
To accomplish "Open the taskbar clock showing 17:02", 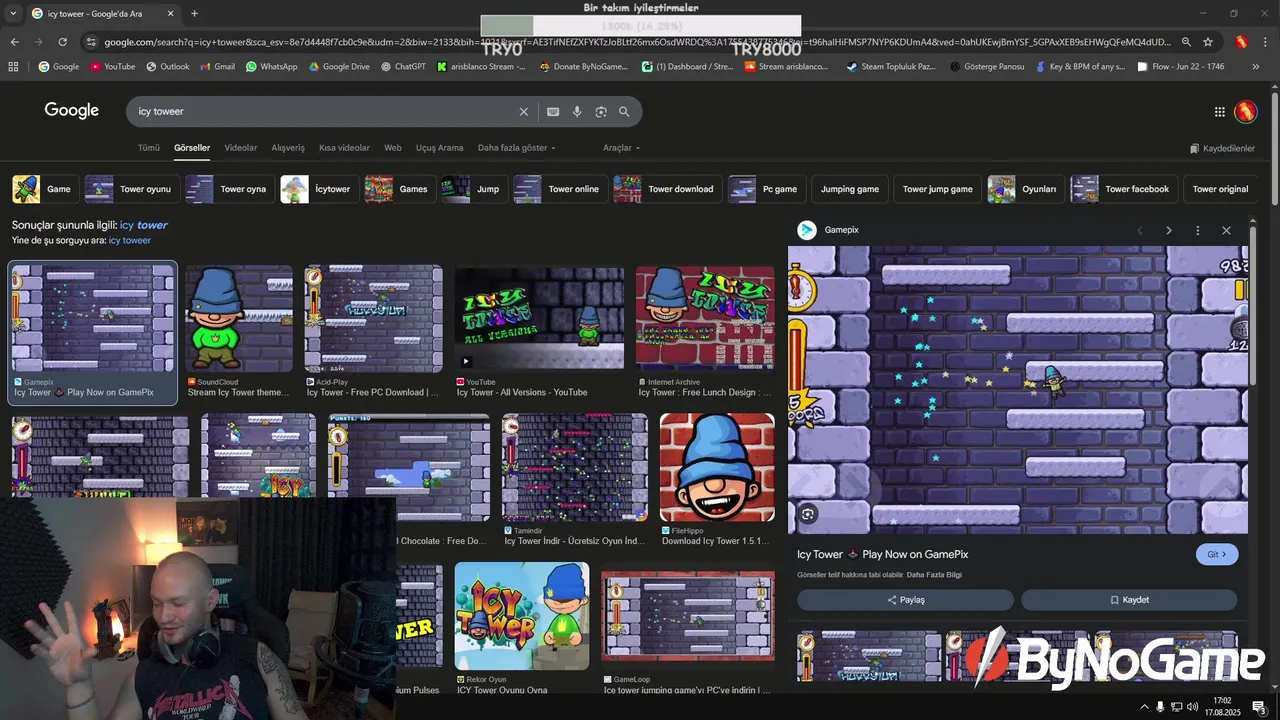I will click(1221, 706).
